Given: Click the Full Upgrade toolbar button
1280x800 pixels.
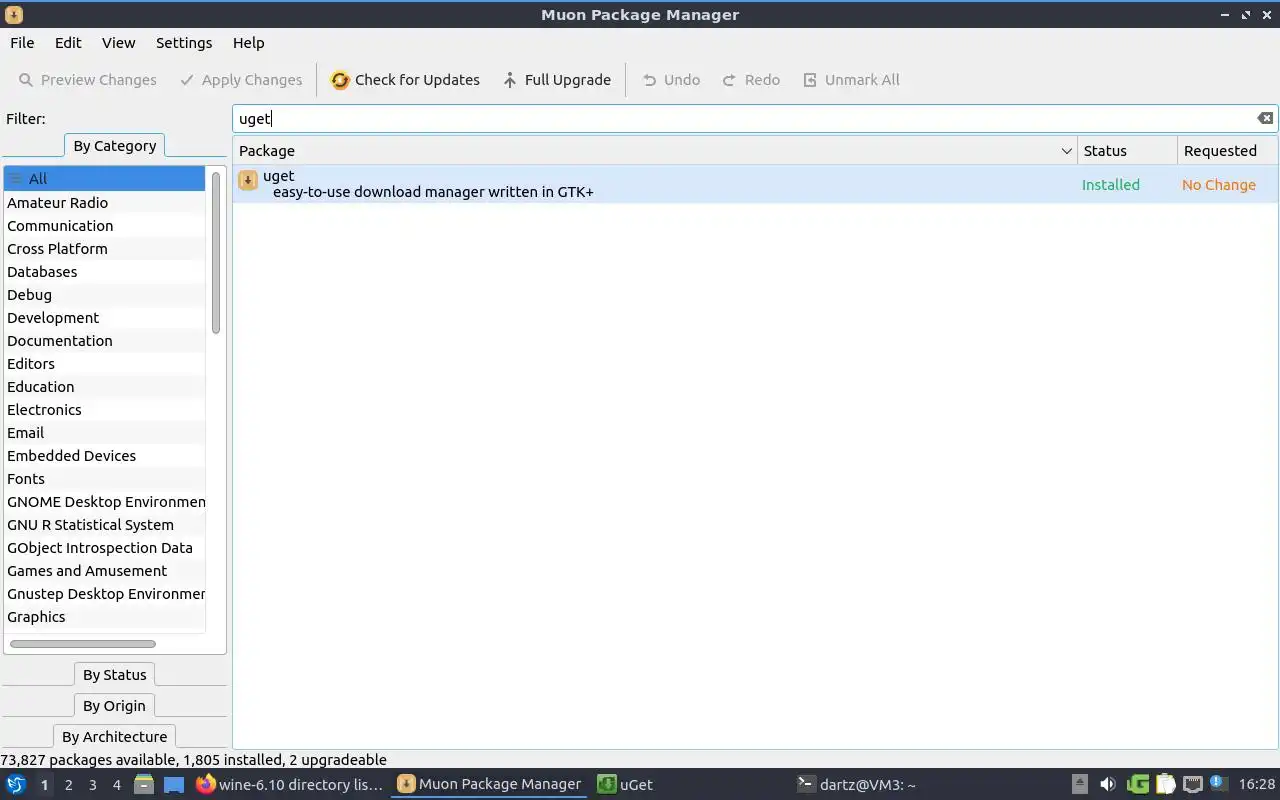Looking at the screenshot, I should point(557,80).
